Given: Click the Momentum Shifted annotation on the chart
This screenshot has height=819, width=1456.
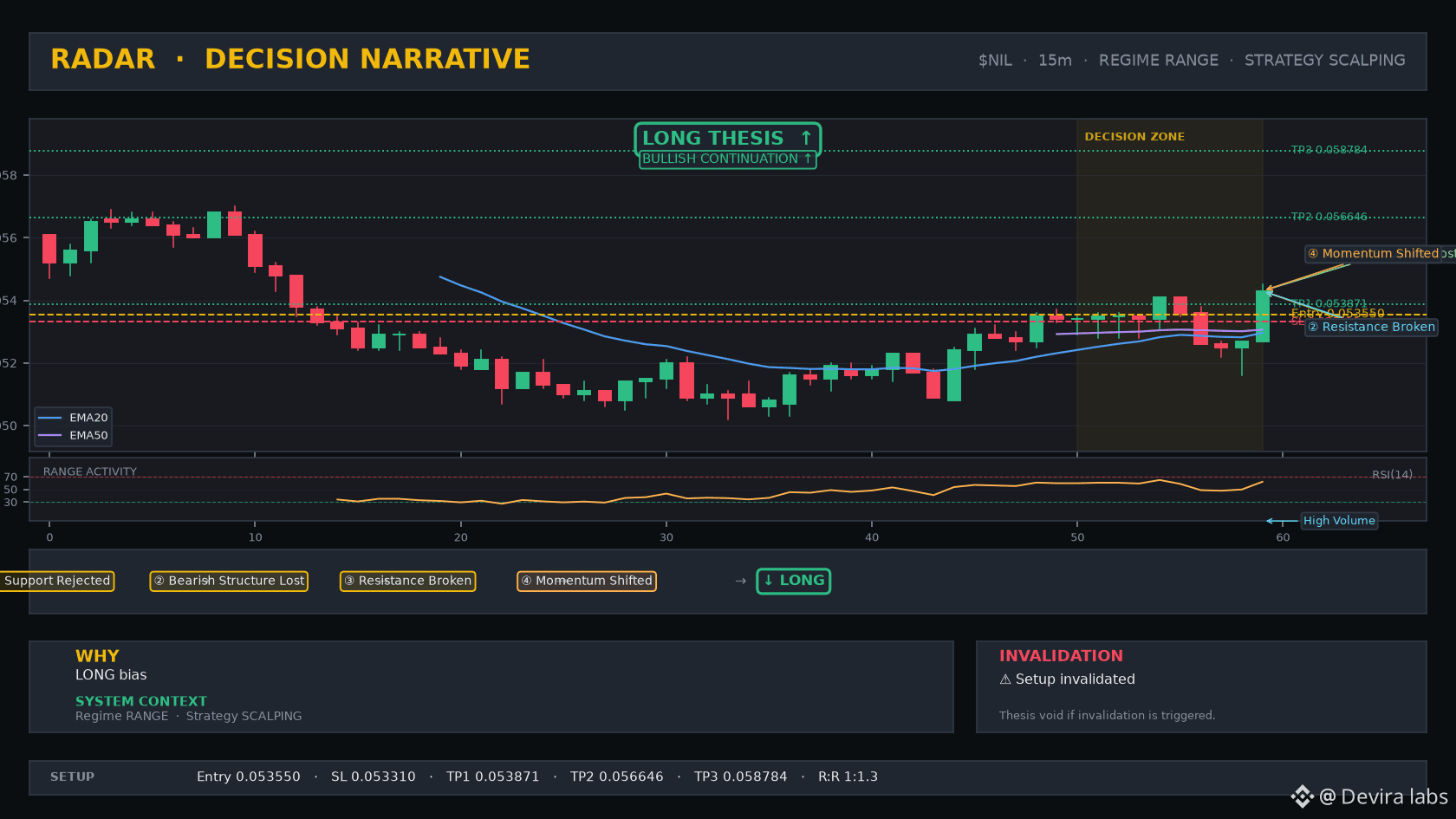Looking at the screenshot, I should click(x=1374, y=254).
